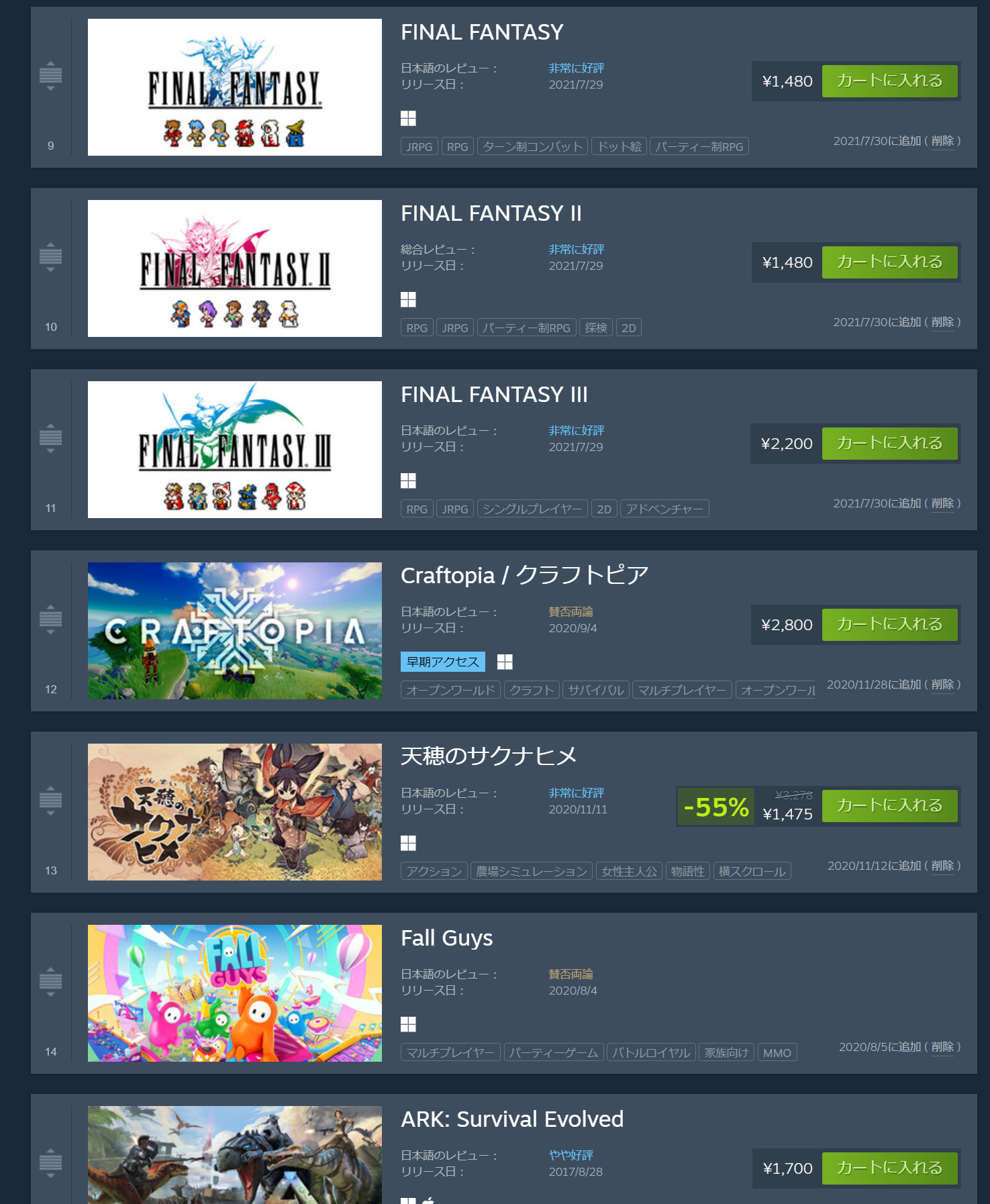Click the reorder handle for Fall Guys
This screenshot has height=1204, width=990.
tap(50, 981)
